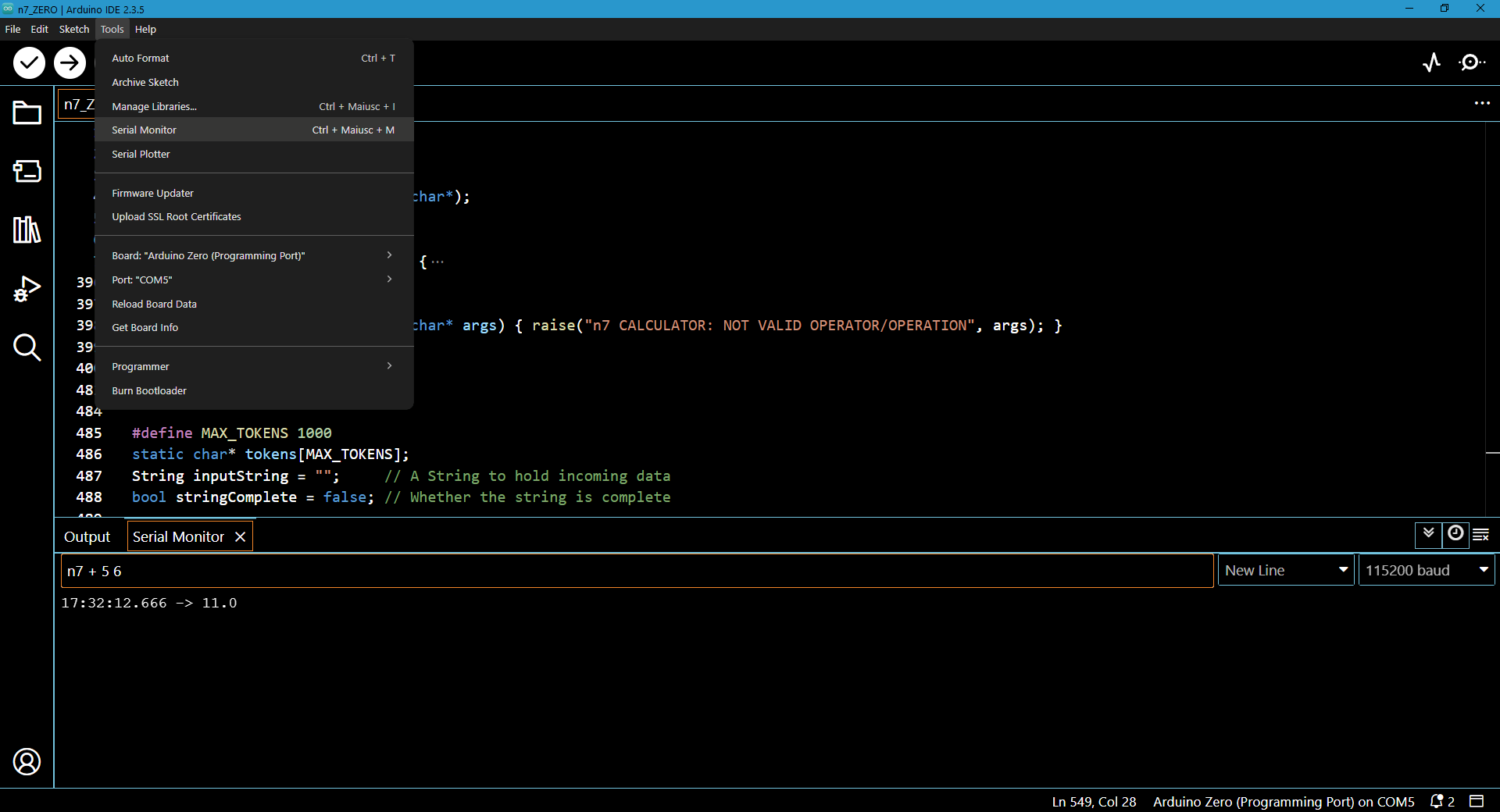Click the Serial Monitor icon in top-right
1500x812 pixels.
tap(1472, 62)
